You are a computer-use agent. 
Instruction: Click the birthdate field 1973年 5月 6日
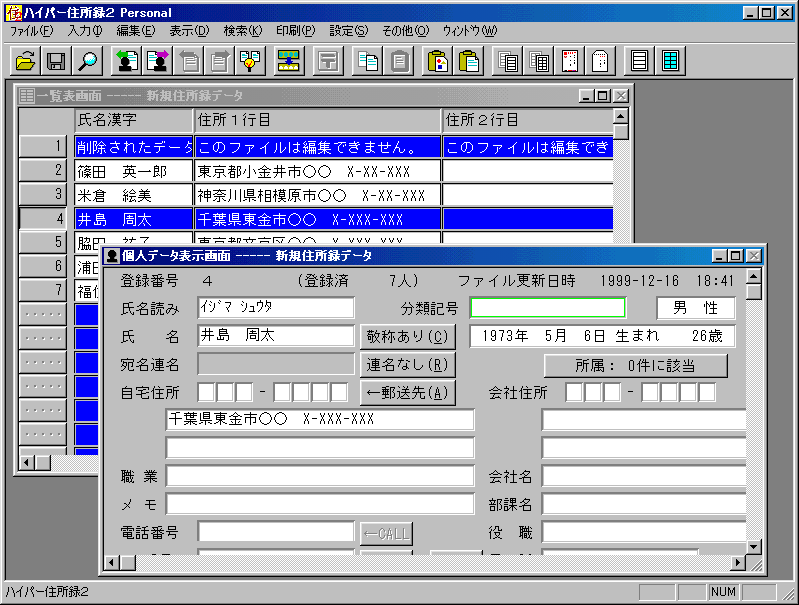(x=602, y=336)
